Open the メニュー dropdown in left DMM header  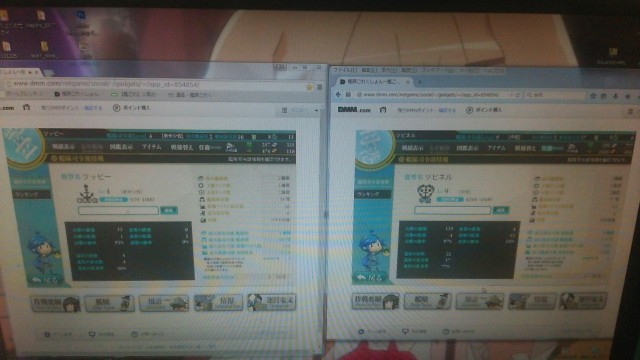[300, 110]
